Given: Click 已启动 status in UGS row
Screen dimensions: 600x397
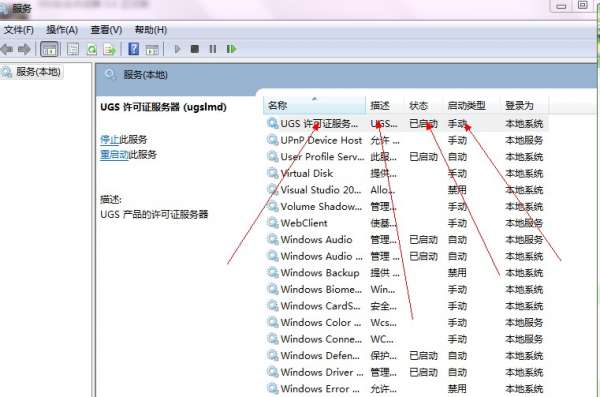Looking at the screenshot, I should click(423, 124).
